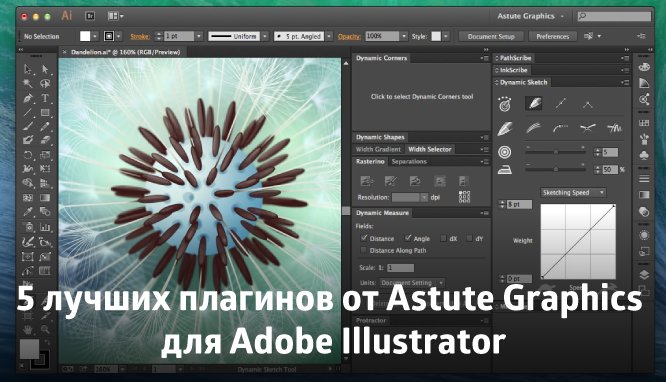Click the Scale 1: value field
The height and width of the screenshot is (382, 666).
[400, 268]
